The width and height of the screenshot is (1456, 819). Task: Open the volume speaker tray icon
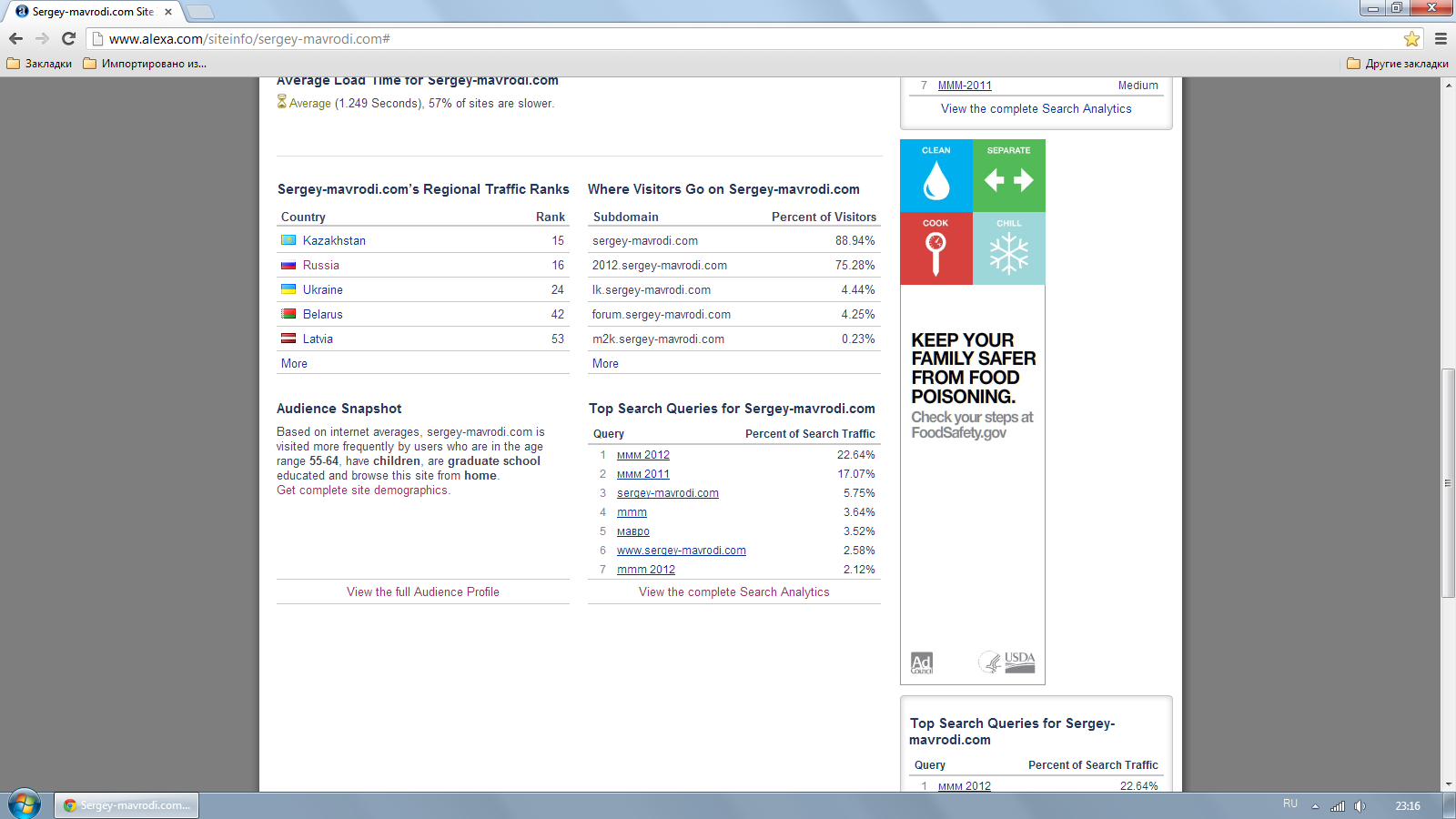coord(1360,806)
